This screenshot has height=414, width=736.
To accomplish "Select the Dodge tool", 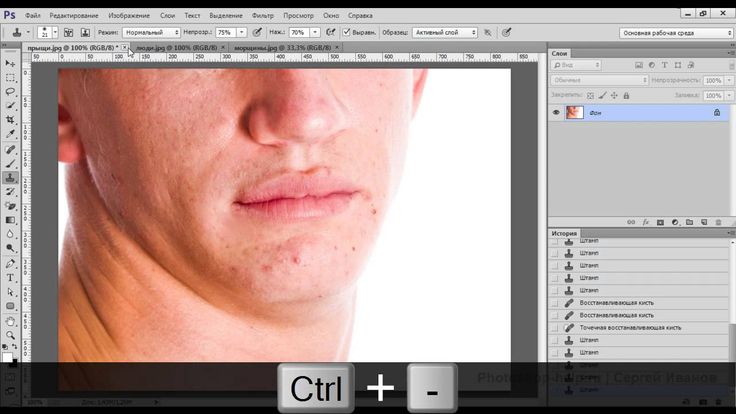I will tap(10, 248).
